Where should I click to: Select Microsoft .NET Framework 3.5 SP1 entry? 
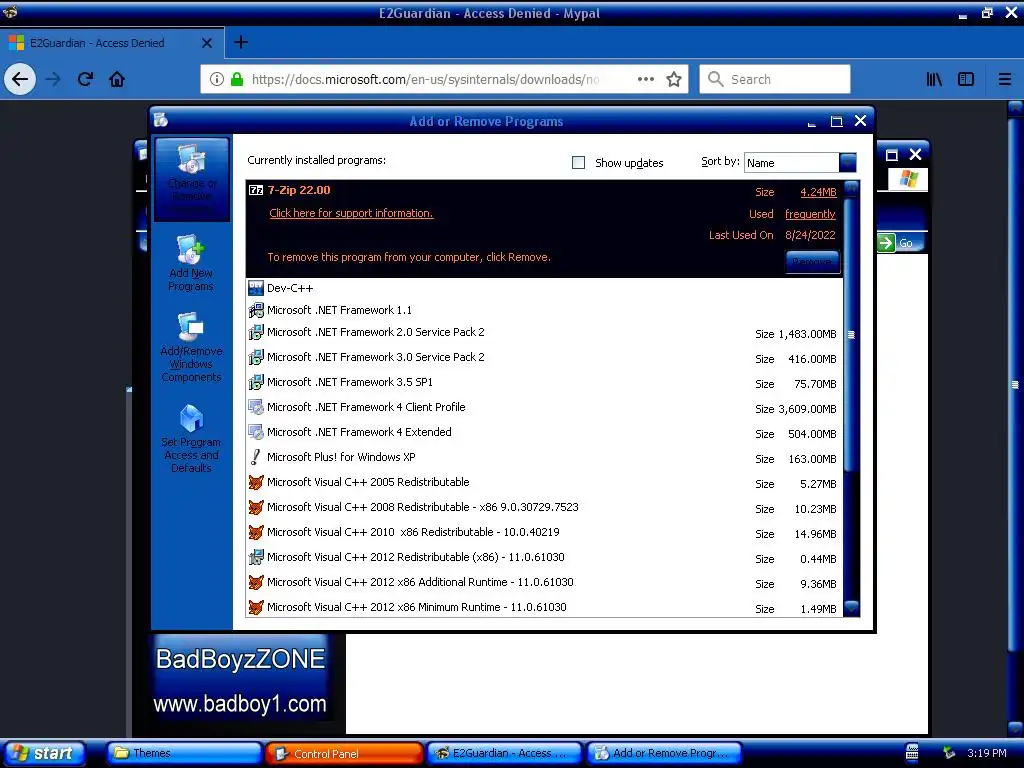545,383
